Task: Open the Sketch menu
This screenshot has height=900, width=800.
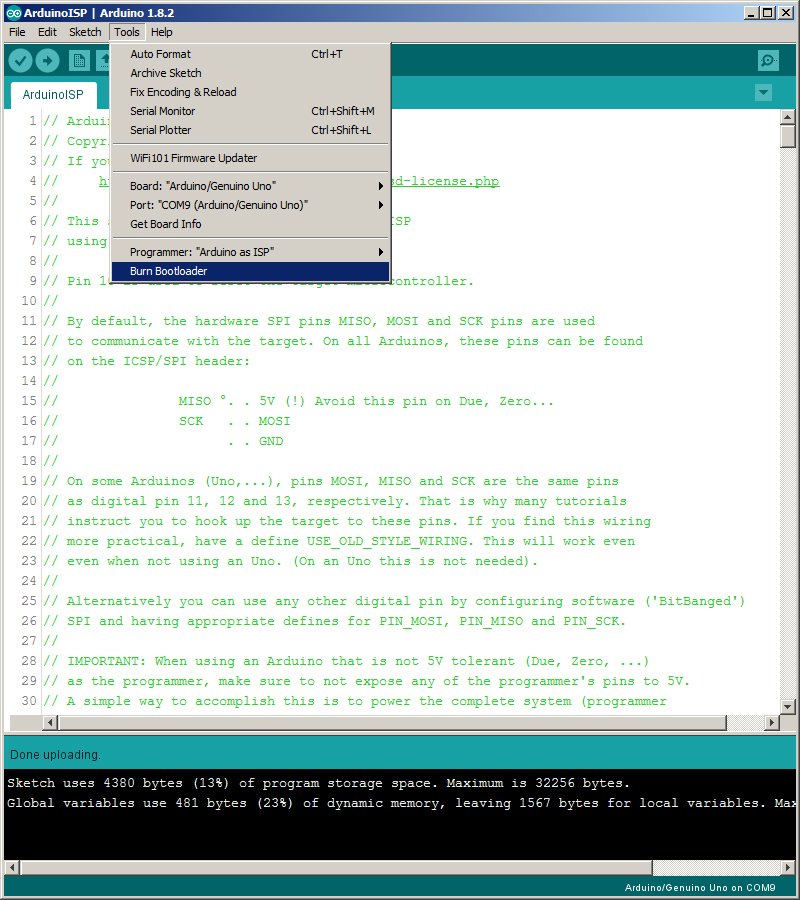Action: (85, 32)
